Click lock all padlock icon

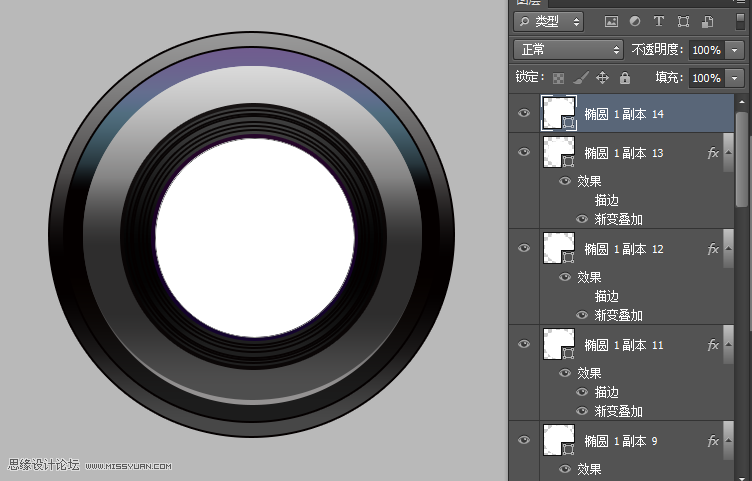(x=625, y=78)
